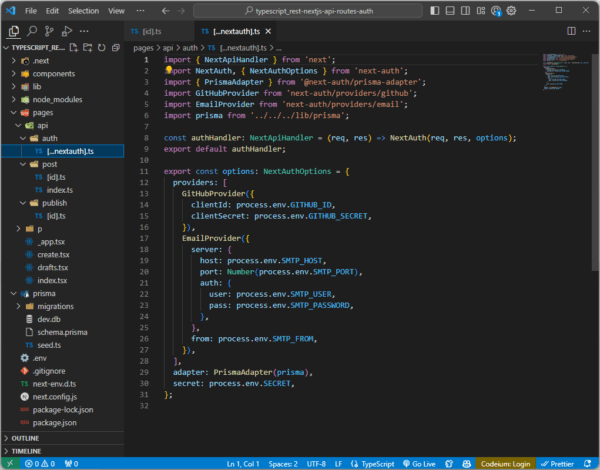Open the Source Control view icon
The height and width of the screenshot is (470, 600).
49,31
